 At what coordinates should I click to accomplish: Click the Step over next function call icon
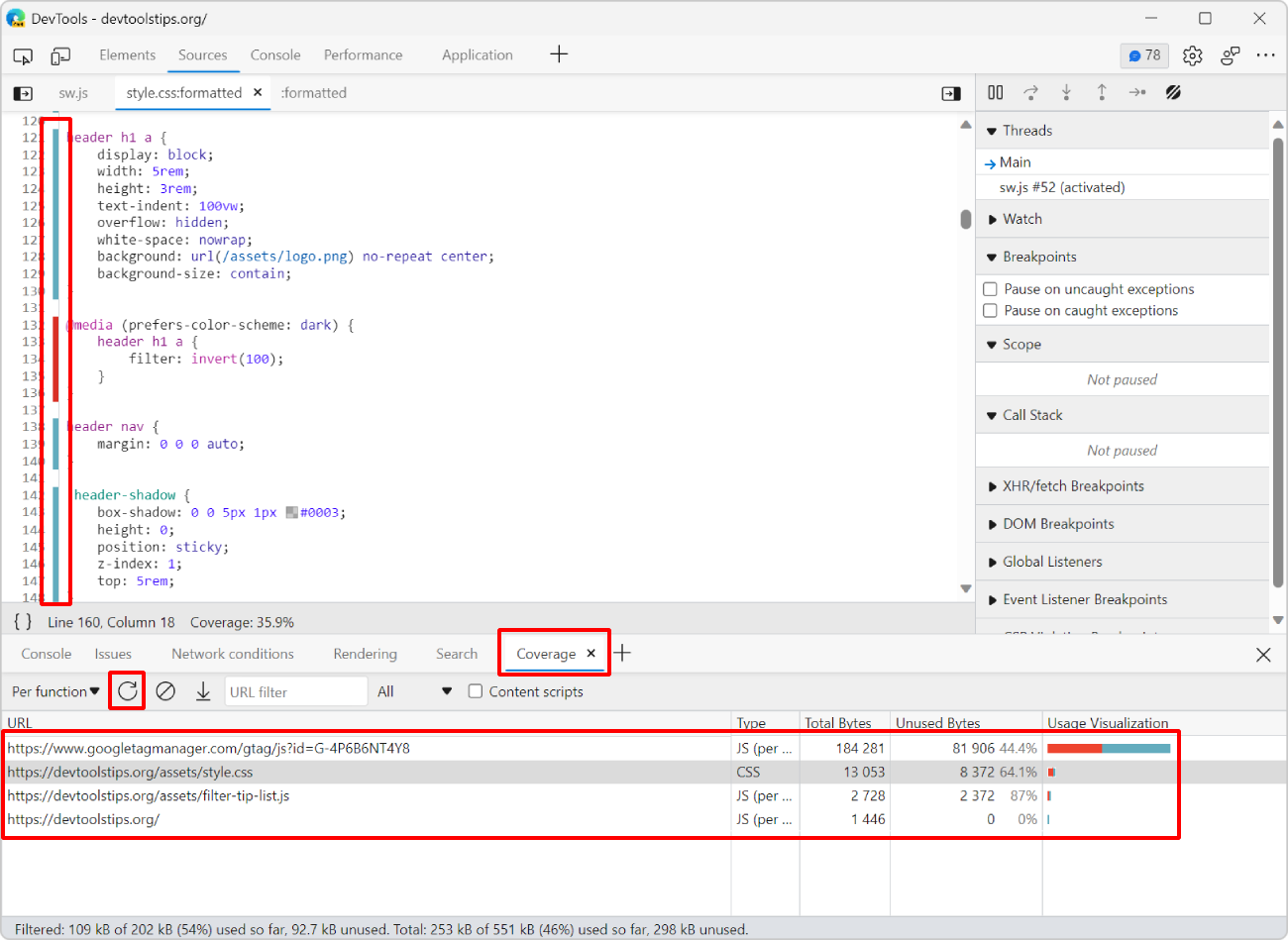pos(1030,92)
